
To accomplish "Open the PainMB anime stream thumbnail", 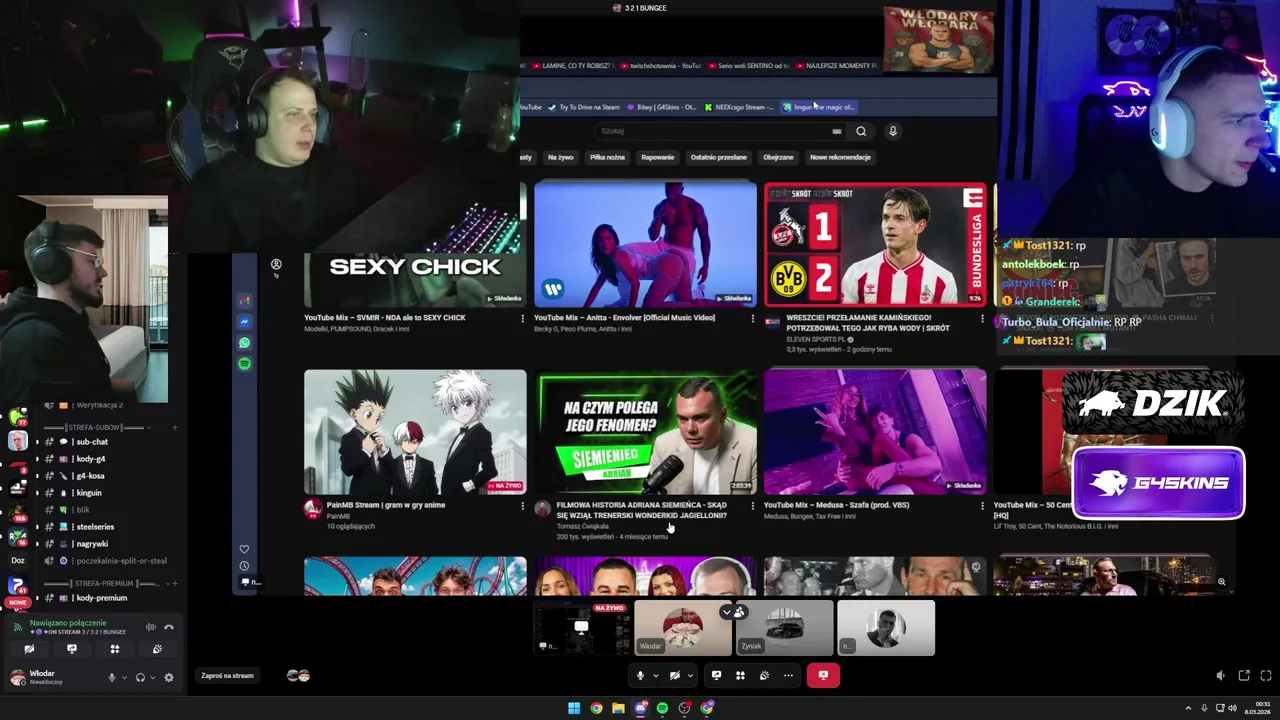I will pos(415,432).
